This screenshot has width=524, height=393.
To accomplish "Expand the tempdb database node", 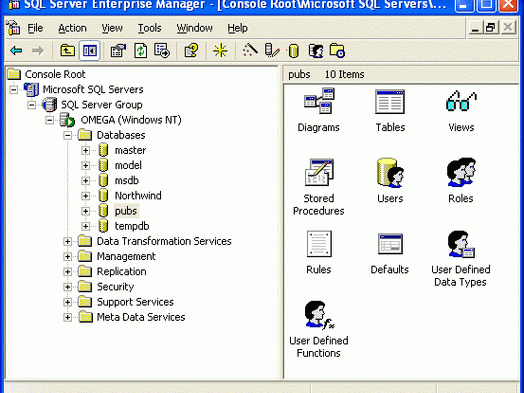I will tap(85, 226).
